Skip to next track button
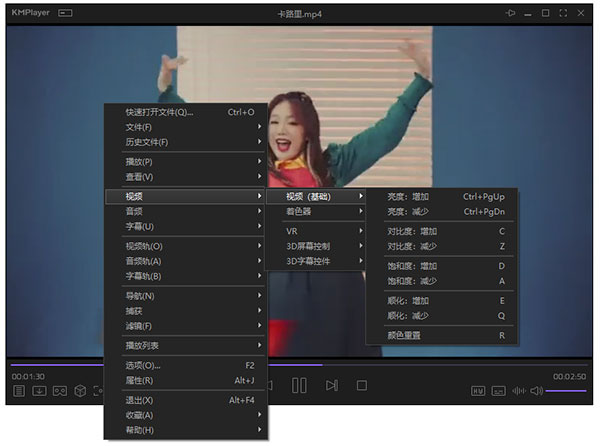 (332, 386)
